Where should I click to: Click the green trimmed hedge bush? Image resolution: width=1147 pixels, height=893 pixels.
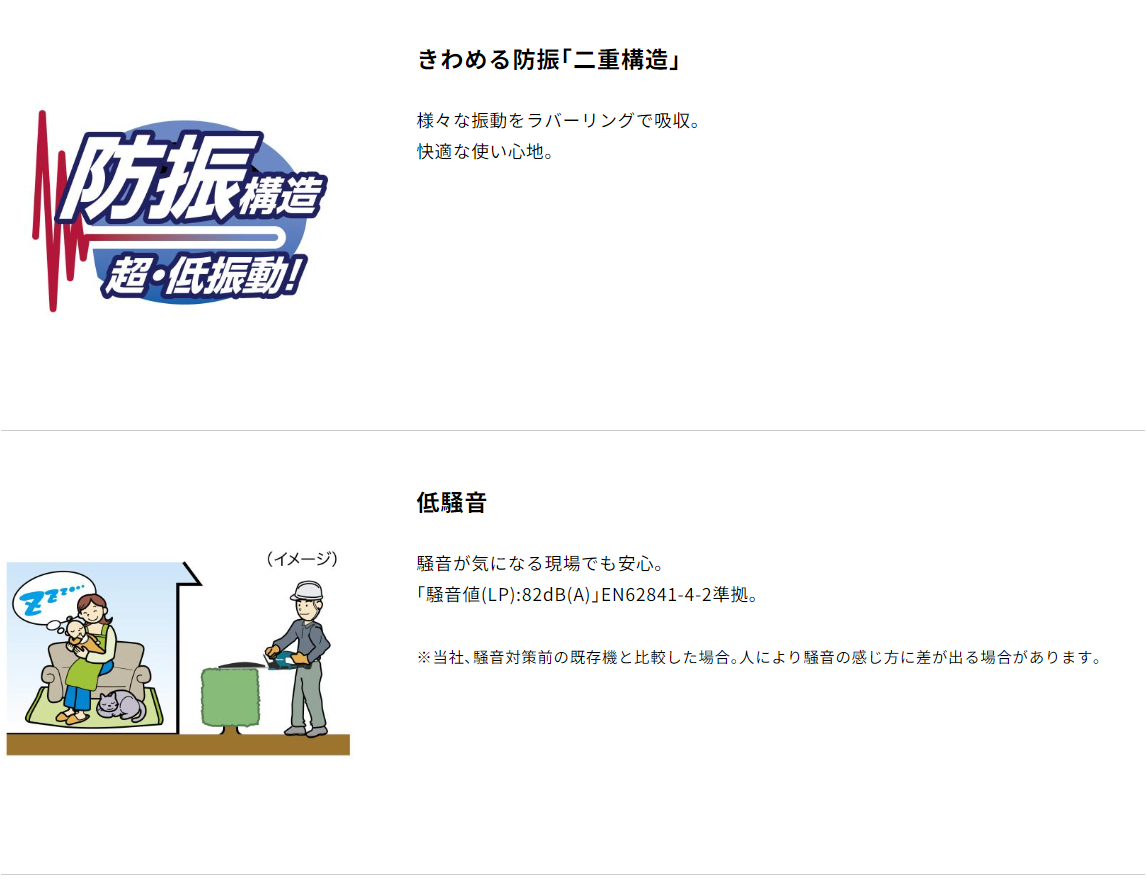[230, 698]
